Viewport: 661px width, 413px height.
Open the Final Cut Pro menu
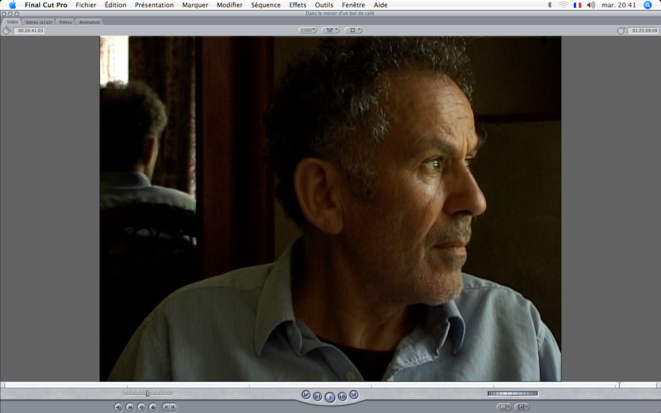46,5
